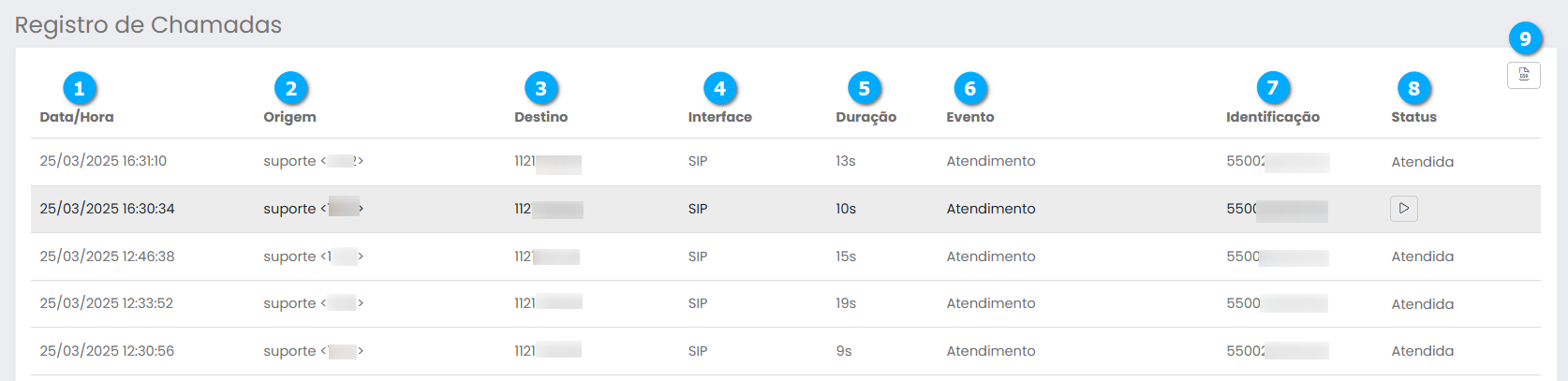Click the Duração column header
This screenshot has height=381, width=1568.
pos(865,117)
